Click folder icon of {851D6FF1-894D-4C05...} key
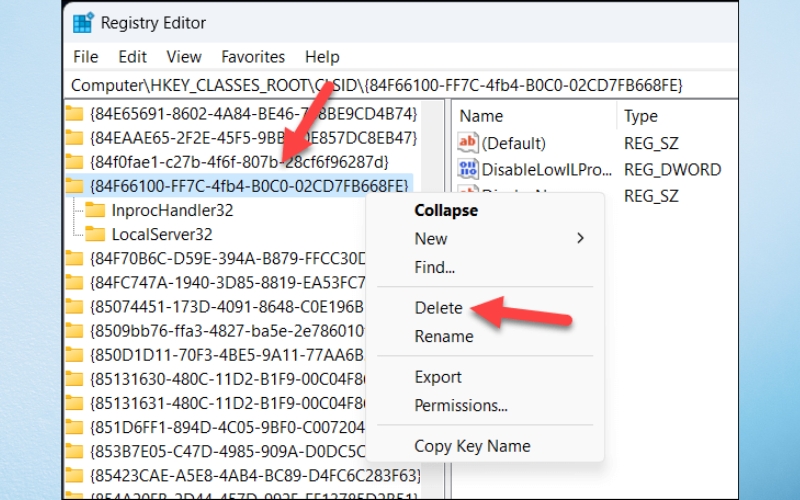Screen dimensions: 800x500 pyautogui.click(x=74, y=428)
